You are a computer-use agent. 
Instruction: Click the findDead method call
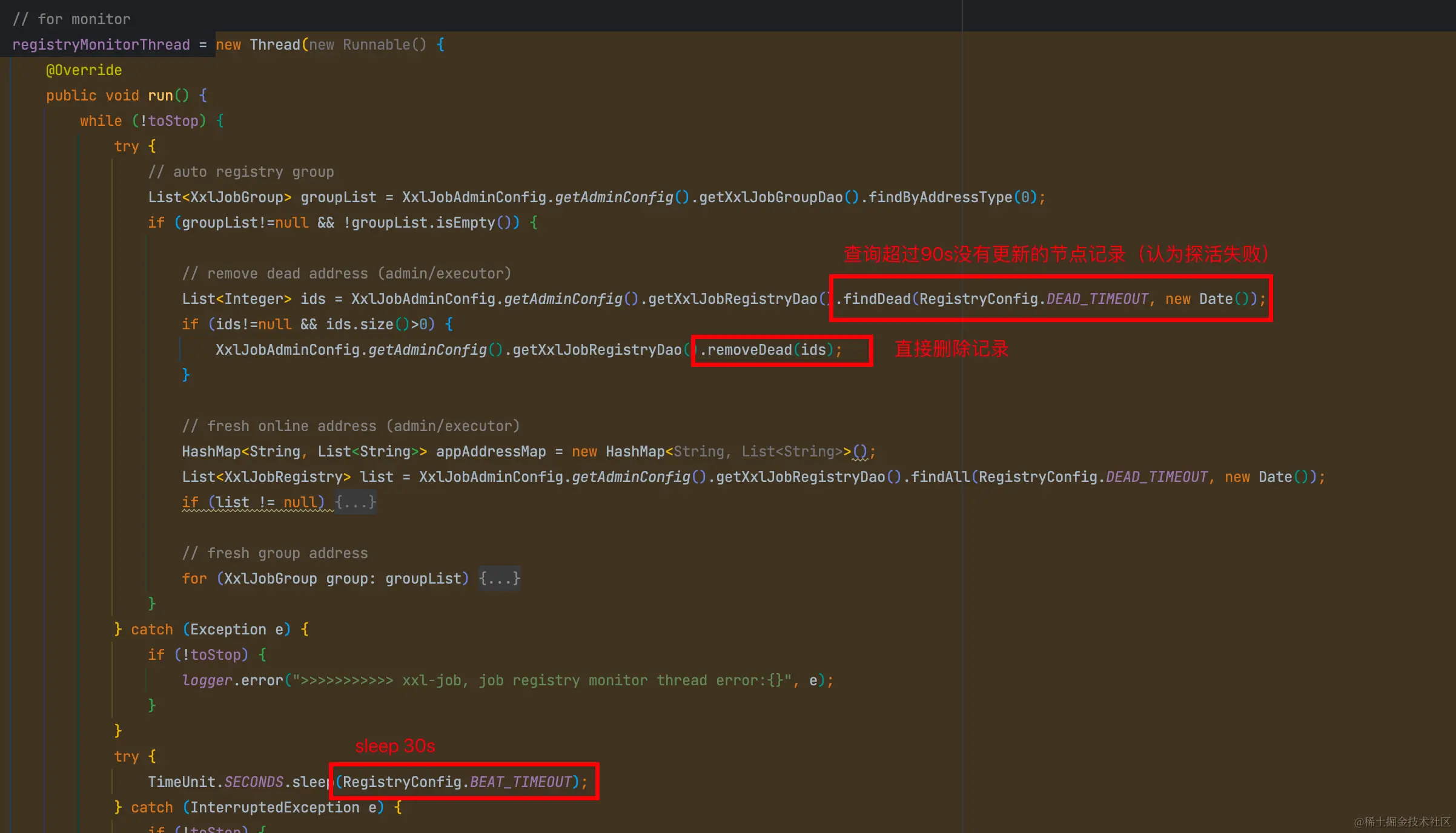(x=877, y=299)
